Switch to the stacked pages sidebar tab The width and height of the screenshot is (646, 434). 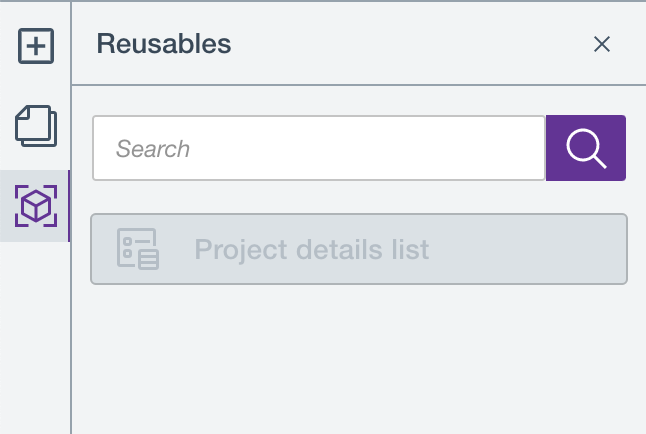click(36, 126)
